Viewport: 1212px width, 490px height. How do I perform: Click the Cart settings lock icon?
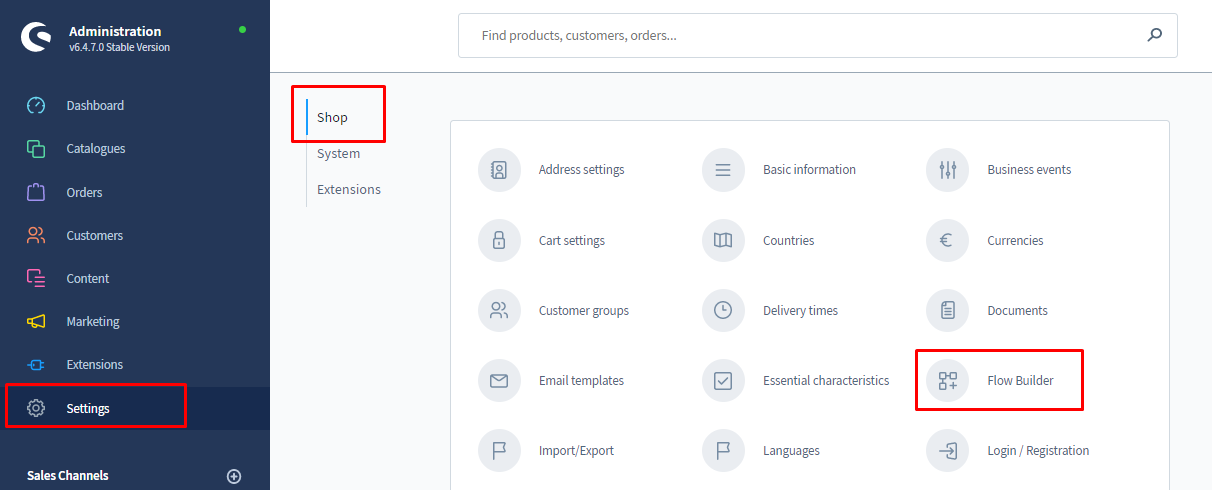tap(499, 240)
